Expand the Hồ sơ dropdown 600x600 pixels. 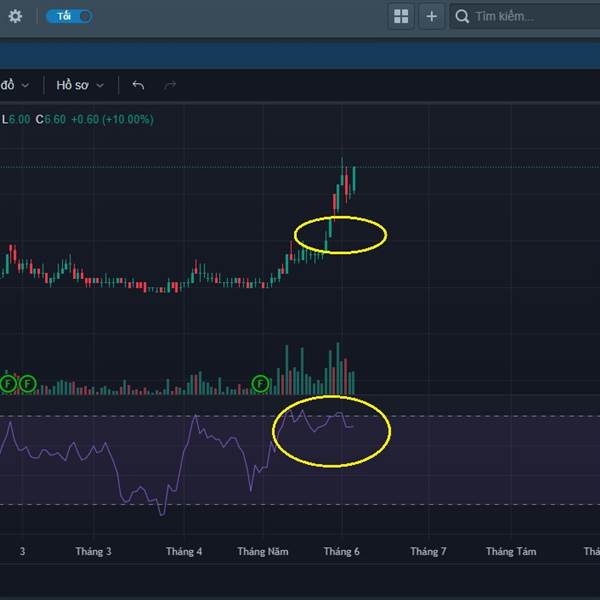80,85
